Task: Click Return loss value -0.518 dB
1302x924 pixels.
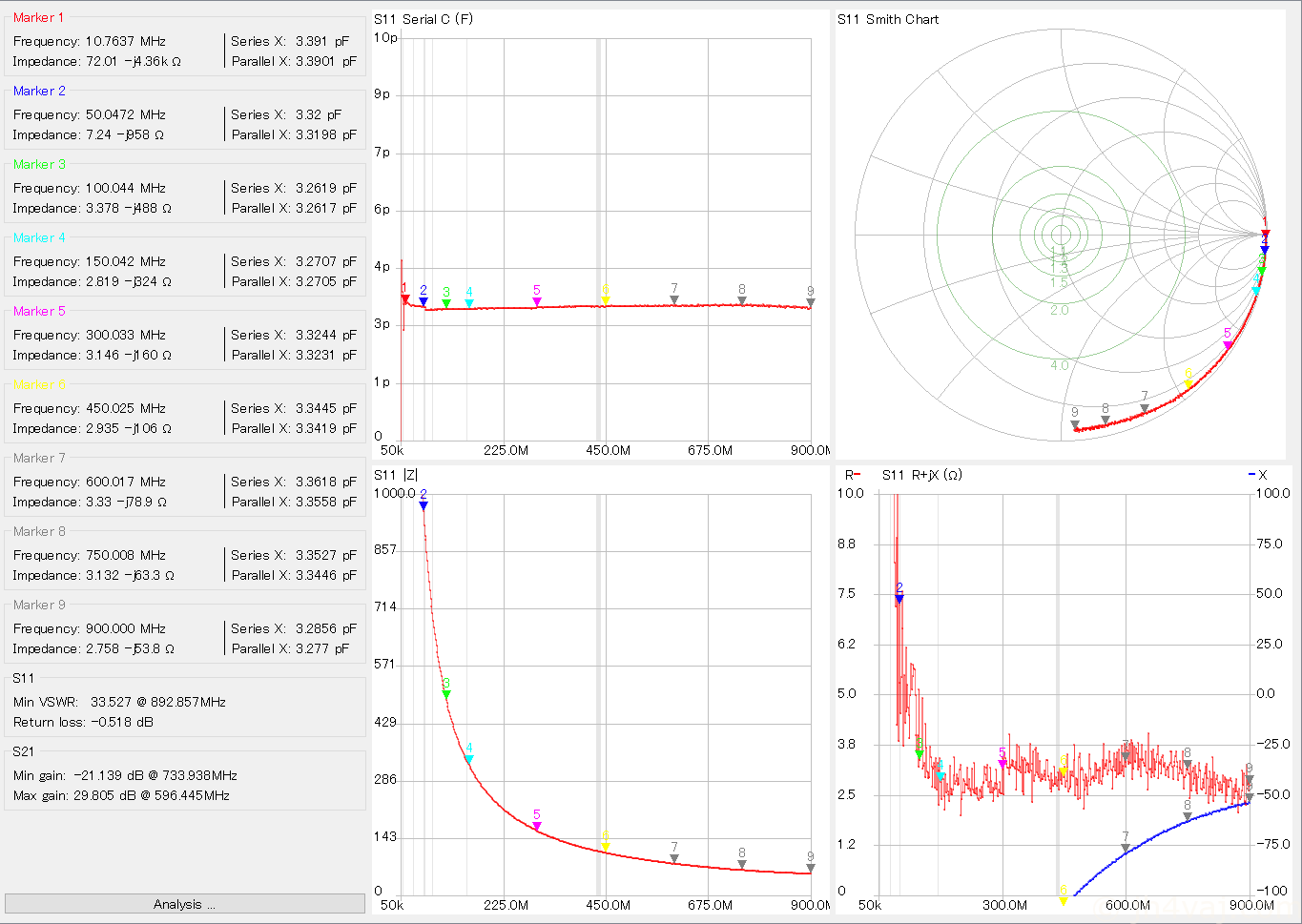Action: pos(123,722)
